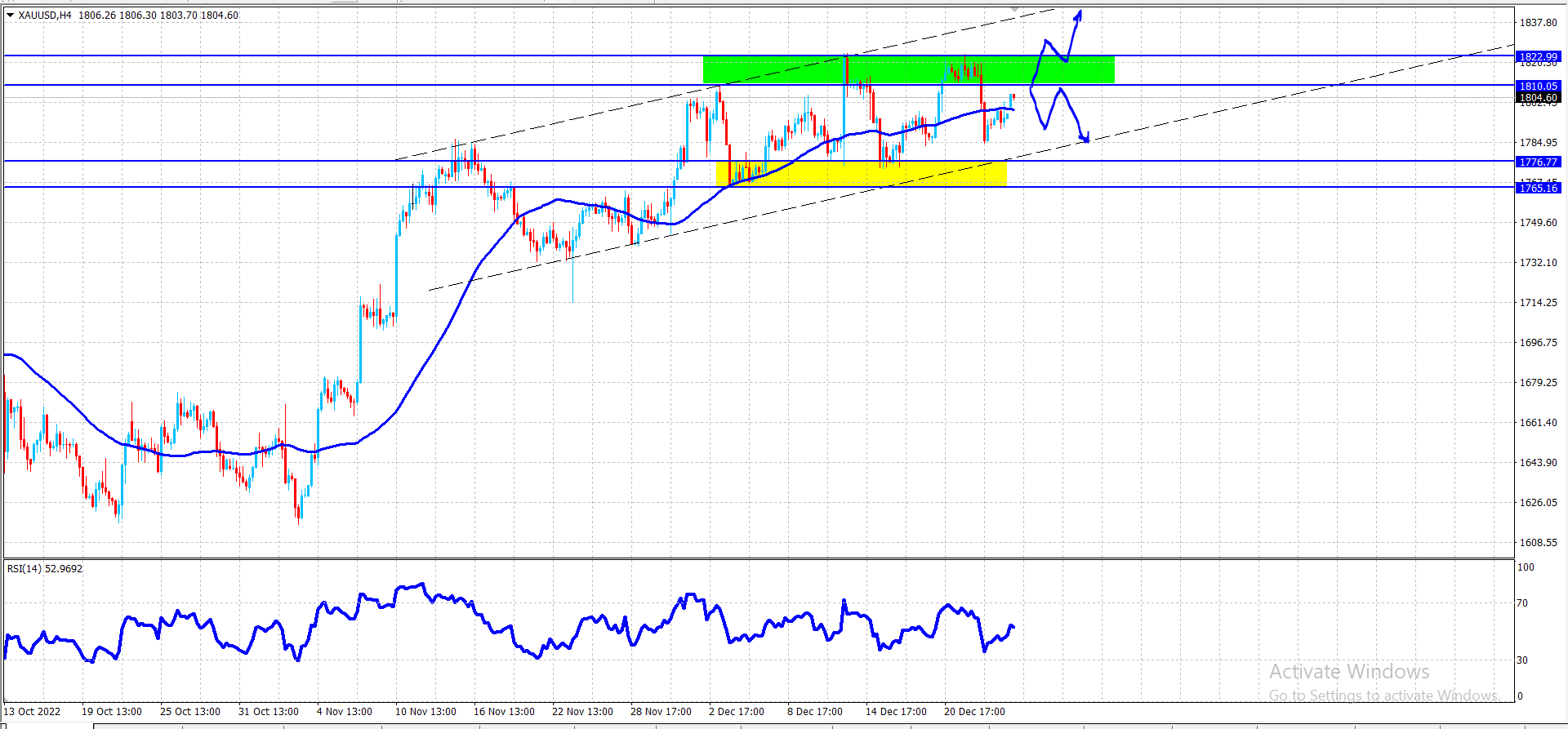This screenshot has height=729, width=1568.
Task: Click the 1810.05 price level label
Action: click(x=1538, y=86)
